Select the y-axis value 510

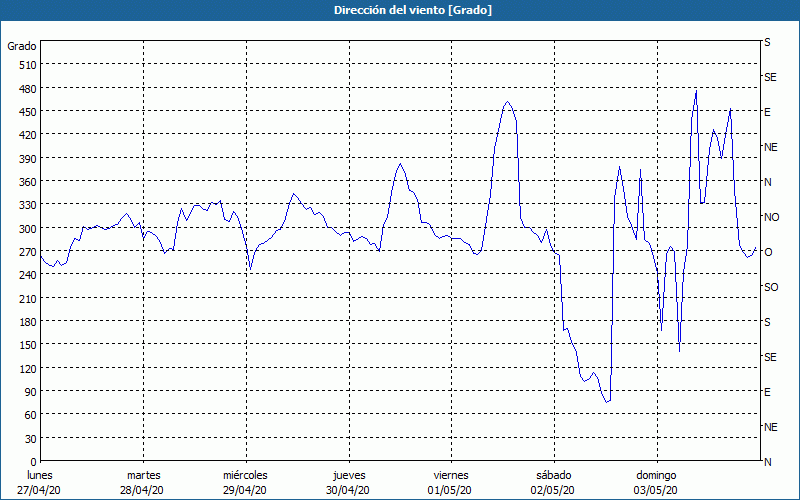[x=28, y=65]
